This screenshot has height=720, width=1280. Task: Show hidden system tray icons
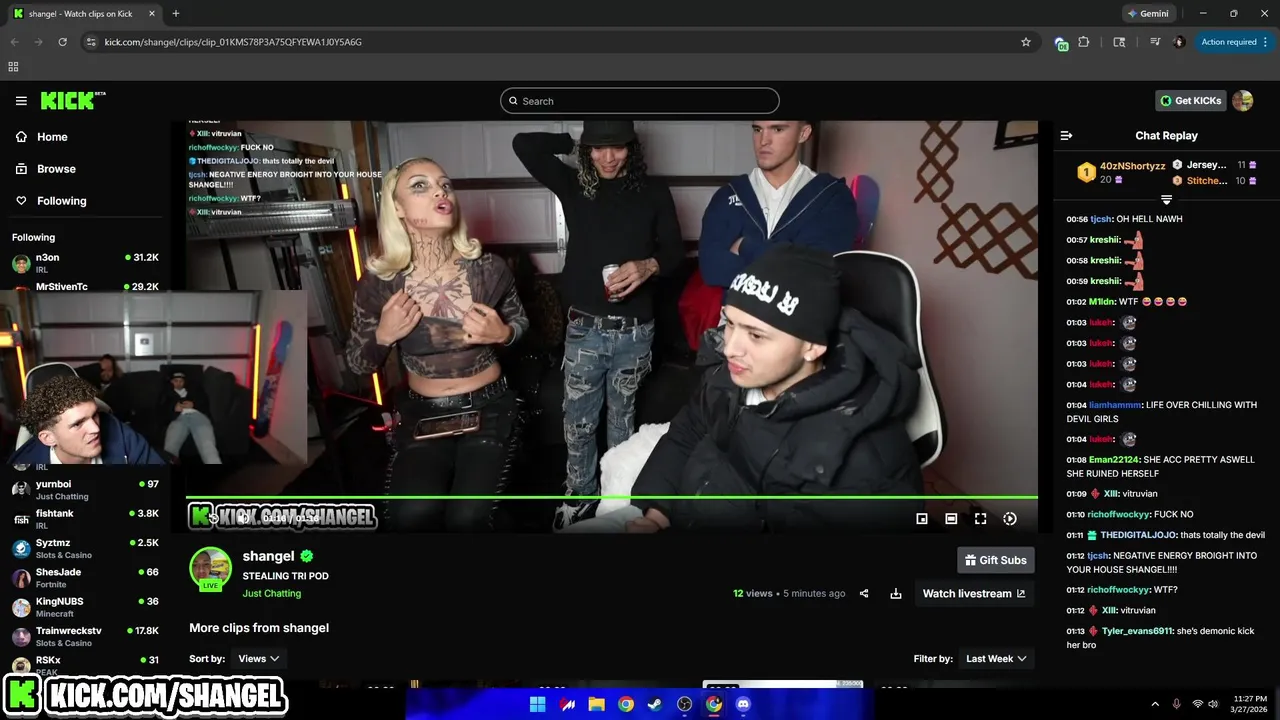pos(1155,704)
